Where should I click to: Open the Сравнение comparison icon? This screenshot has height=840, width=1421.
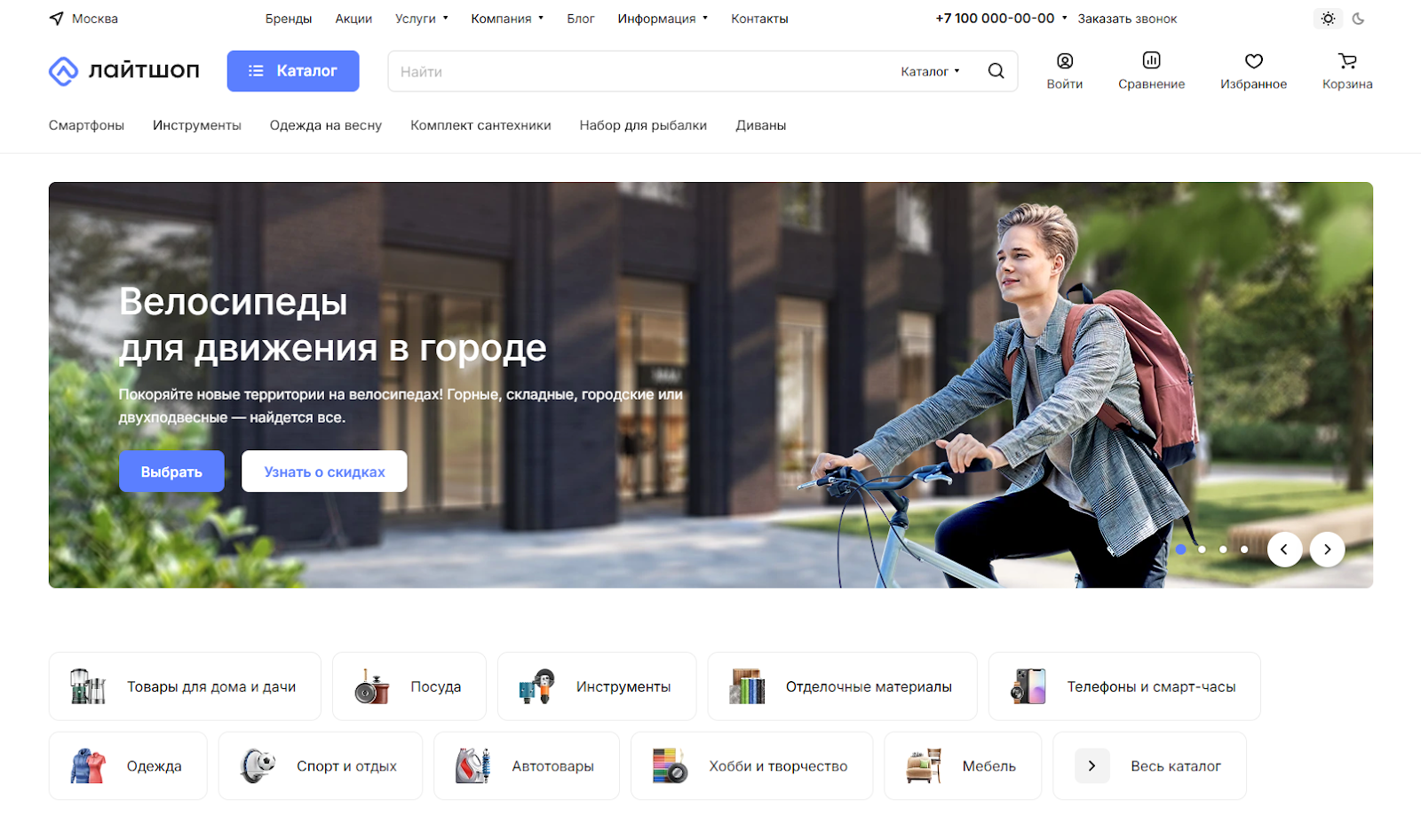click(x=1151, y=60)
